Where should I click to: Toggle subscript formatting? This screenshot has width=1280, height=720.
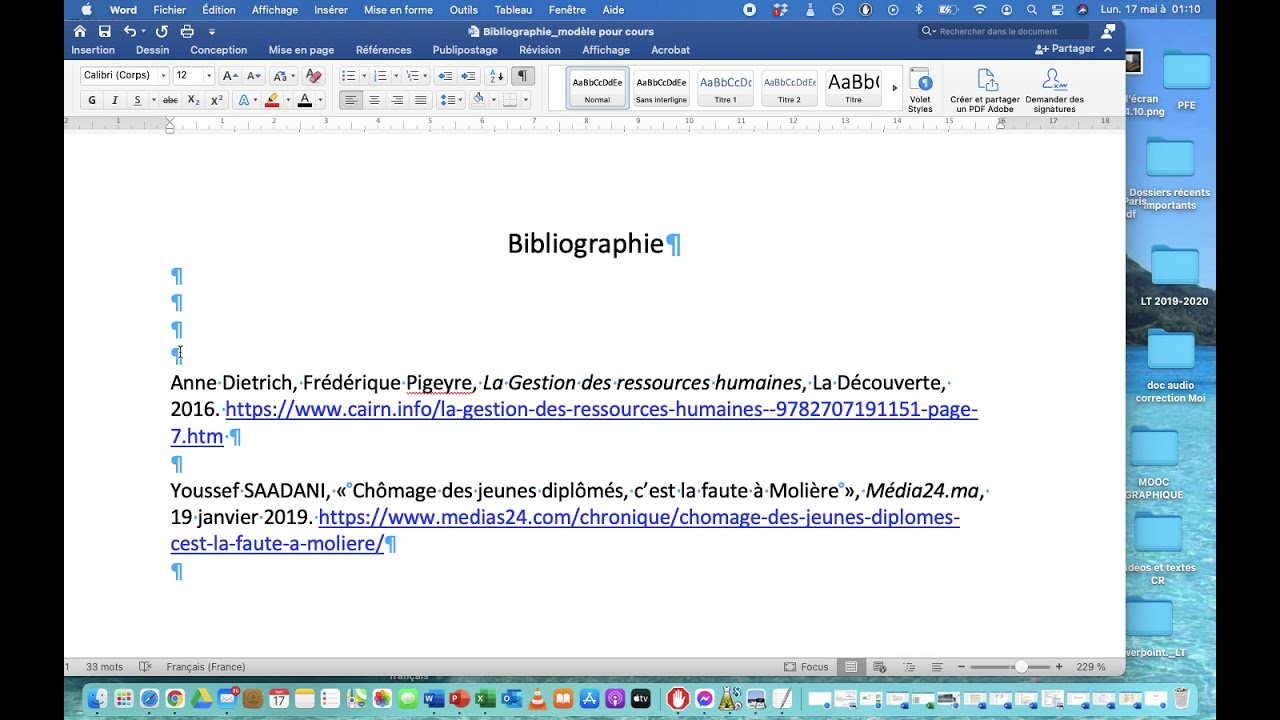(193, 100)
